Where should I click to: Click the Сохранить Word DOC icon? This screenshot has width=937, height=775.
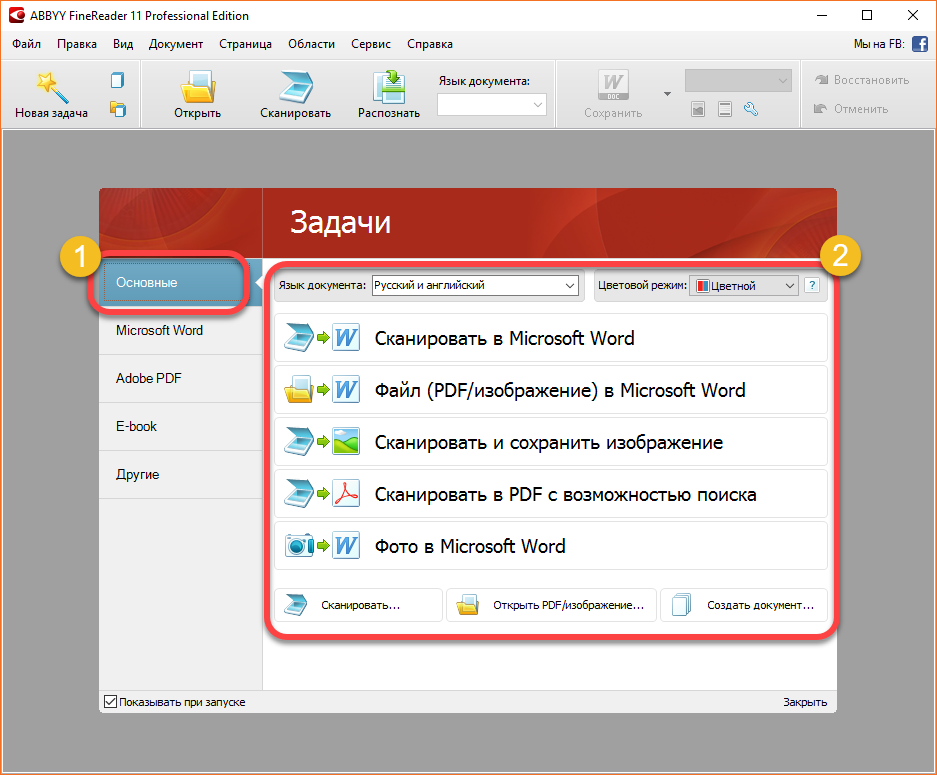tap(613, 85)
